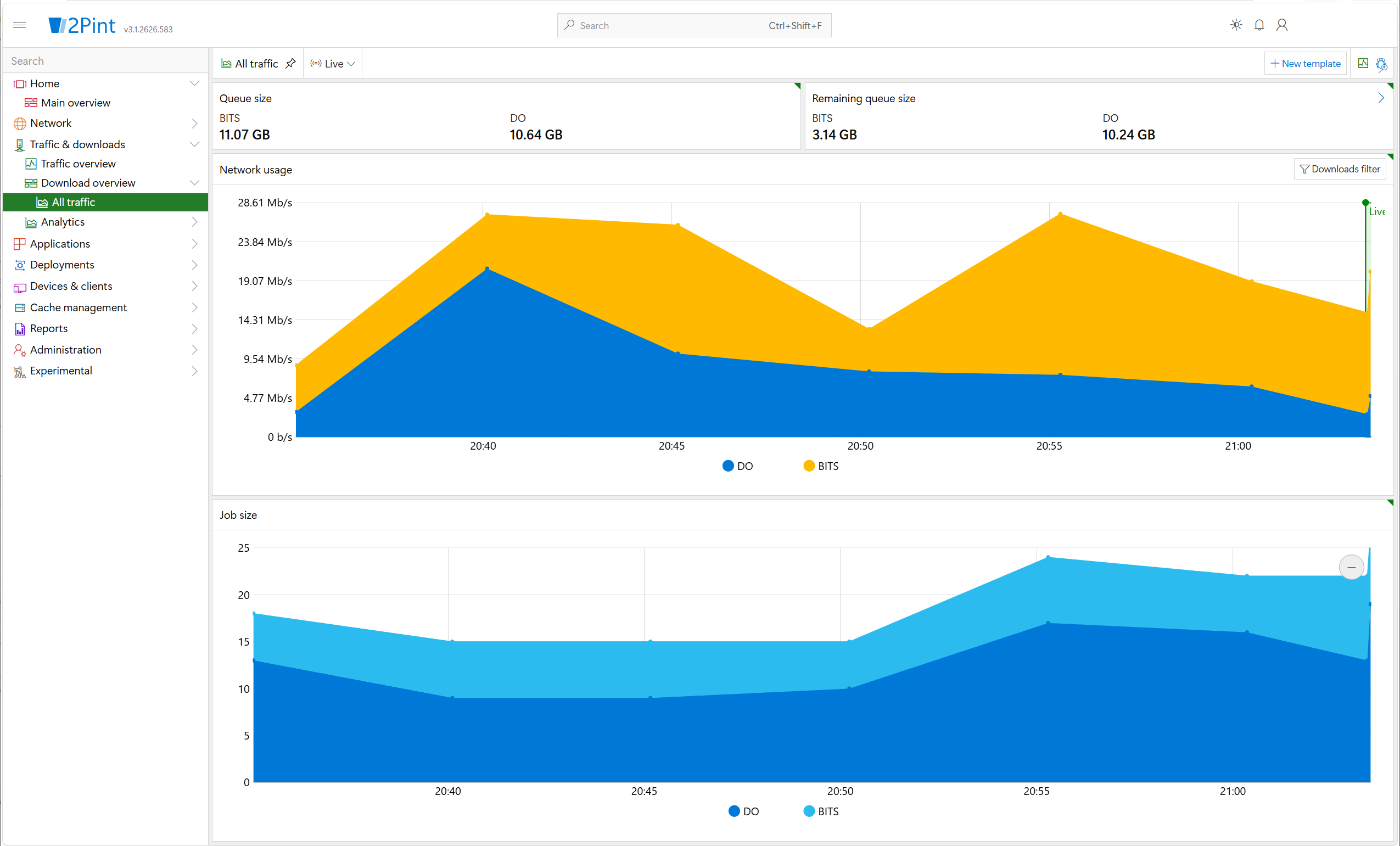
Task: Click the 2Pint logo
Action: click(x=82, y=26)
